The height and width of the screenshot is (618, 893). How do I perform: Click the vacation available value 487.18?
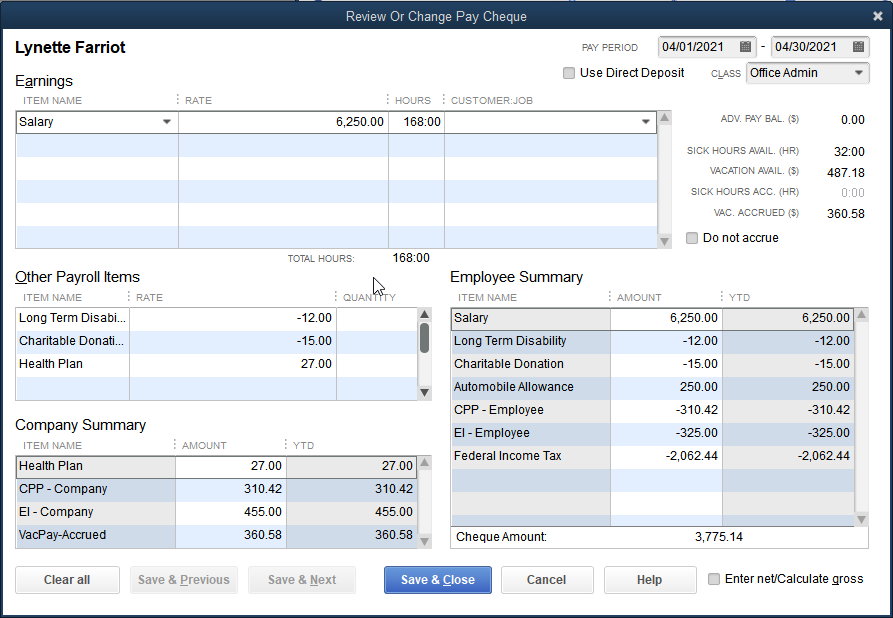click(846, 173)
